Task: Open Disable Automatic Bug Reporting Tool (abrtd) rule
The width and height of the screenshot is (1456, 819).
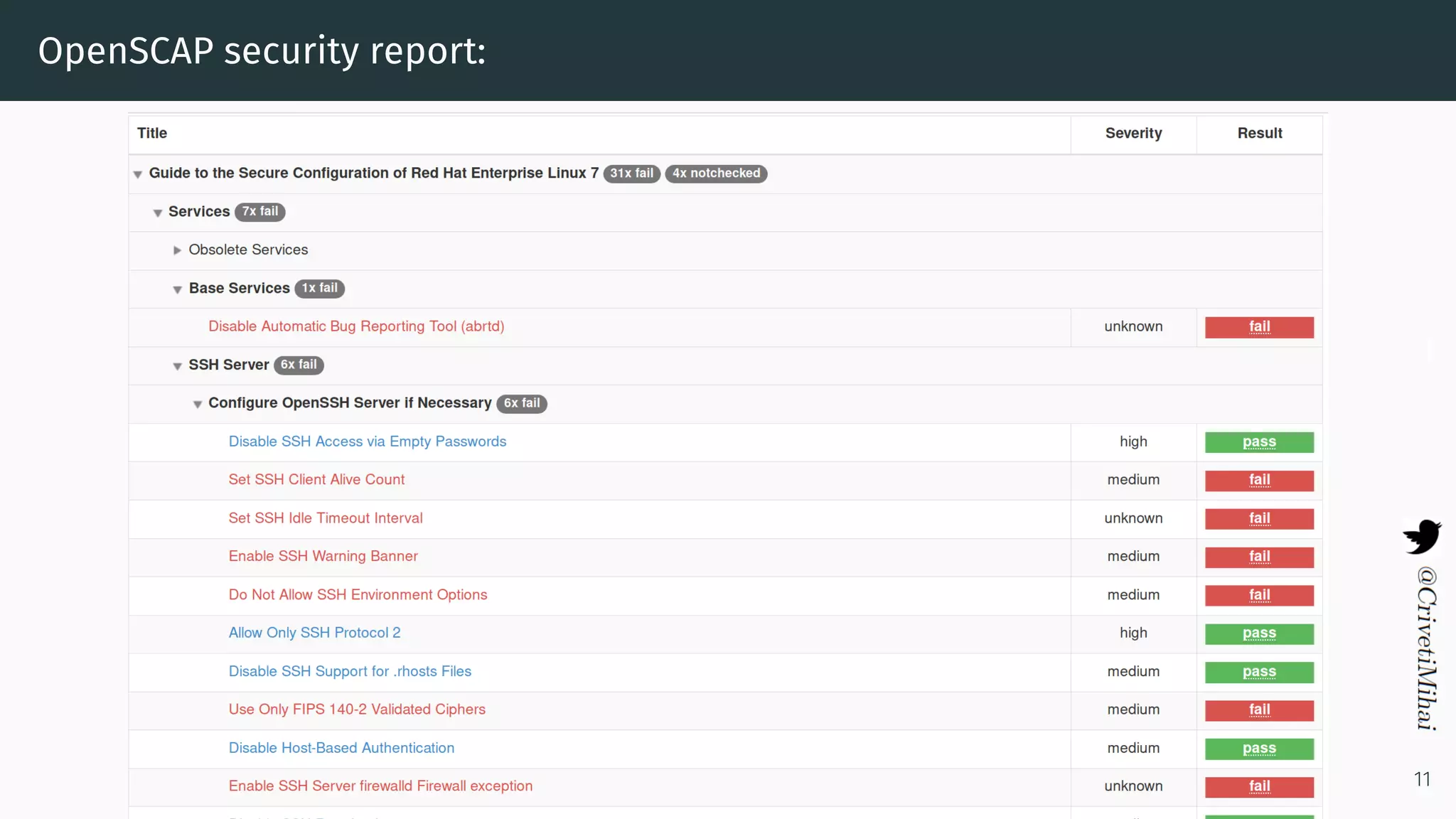Action: point(356,326)
